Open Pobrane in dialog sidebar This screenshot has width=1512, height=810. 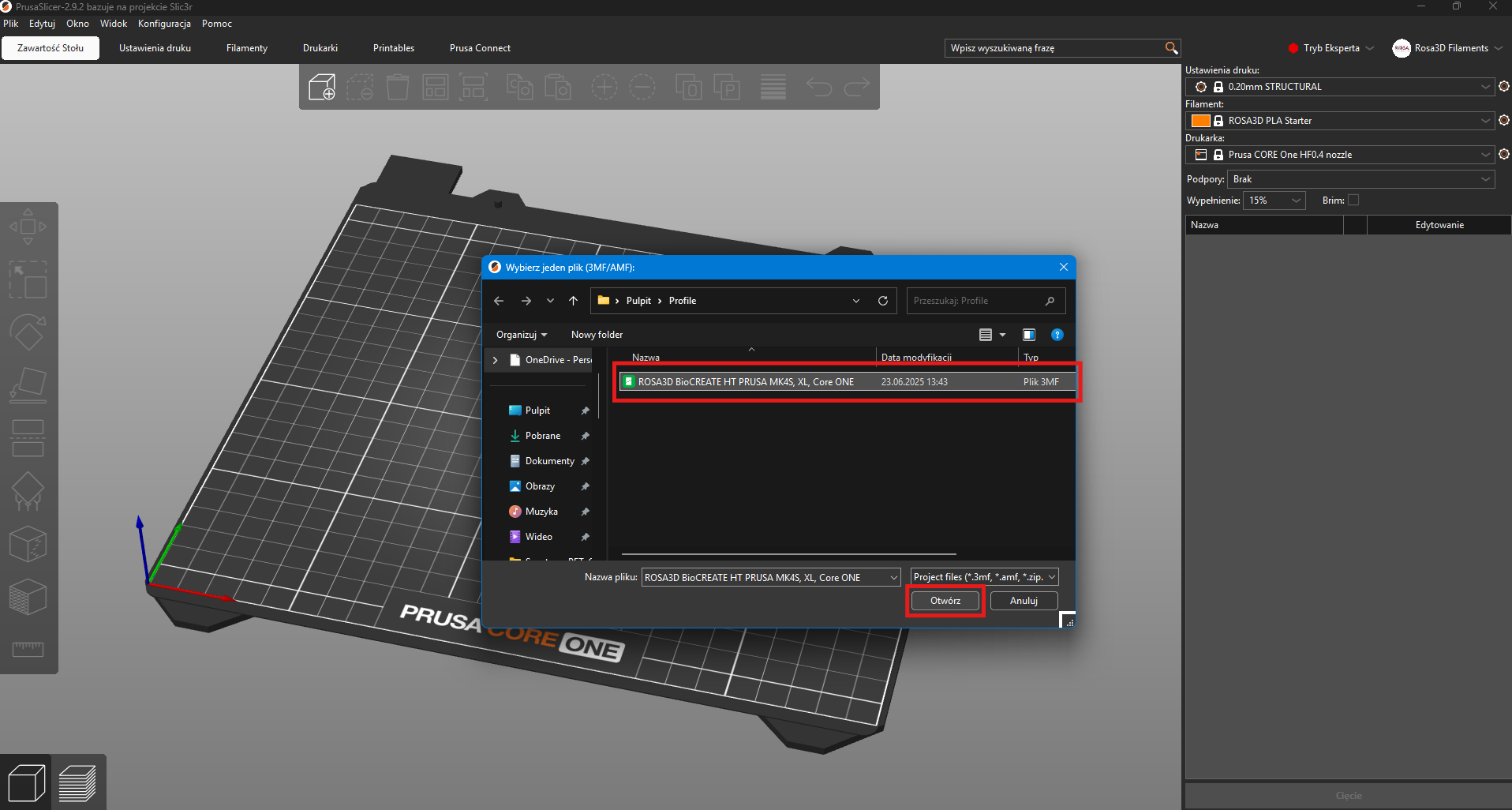coord(543,436)
